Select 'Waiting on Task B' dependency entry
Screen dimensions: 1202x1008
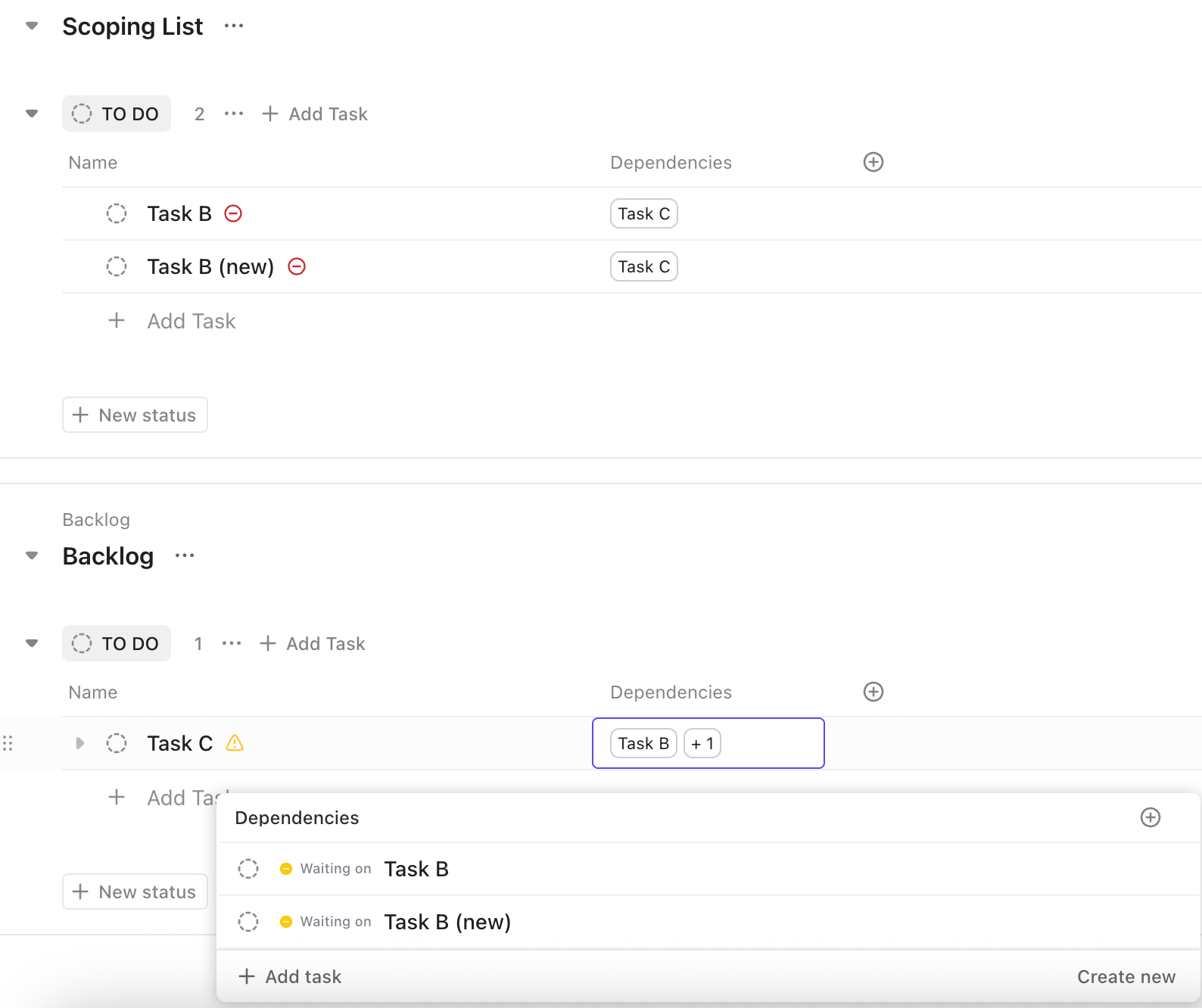point(416,869)
